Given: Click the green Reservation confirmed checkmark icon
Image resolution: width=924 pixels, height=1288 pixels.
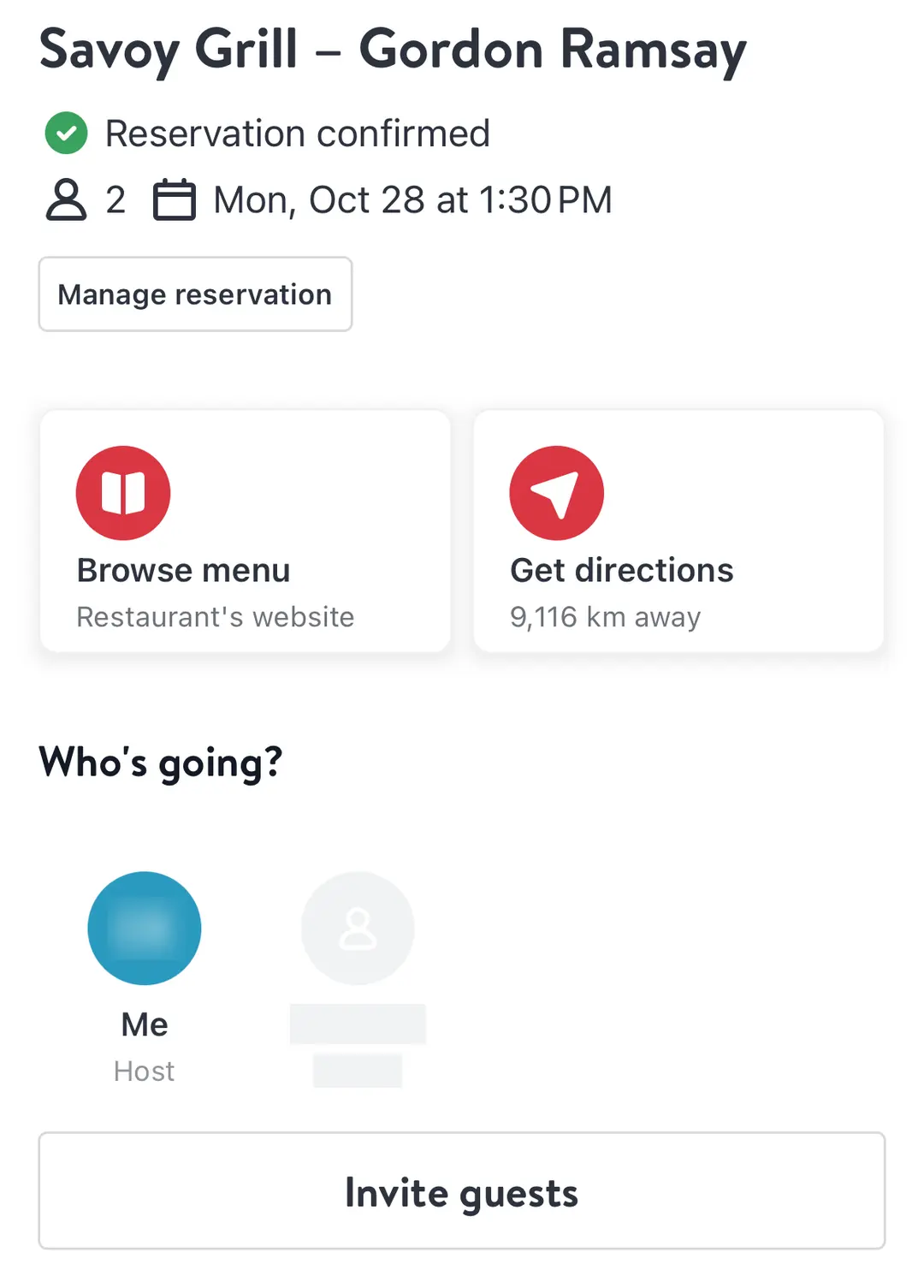Looking at the screenshot, I should coord(66,134).
